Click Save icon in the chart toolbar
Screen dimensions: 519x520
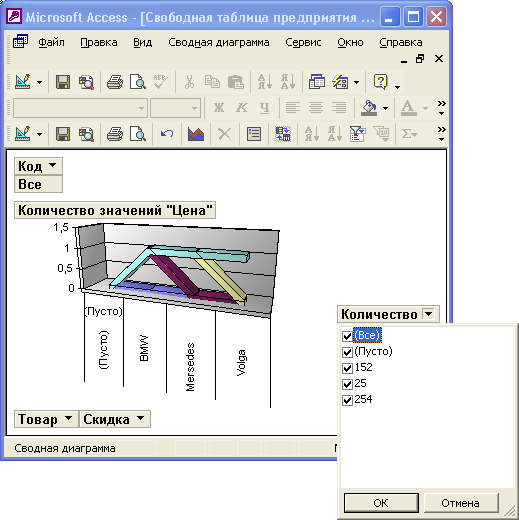pyautogui.click(x=63, y=134)
